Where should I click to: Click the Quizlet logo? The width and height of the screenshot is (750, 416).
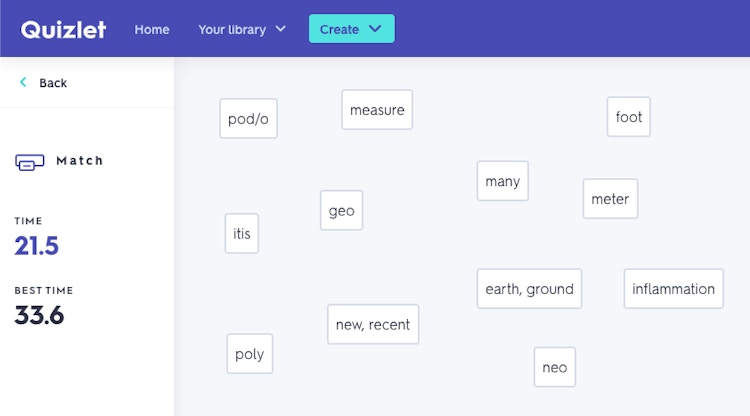coord(63,30)
